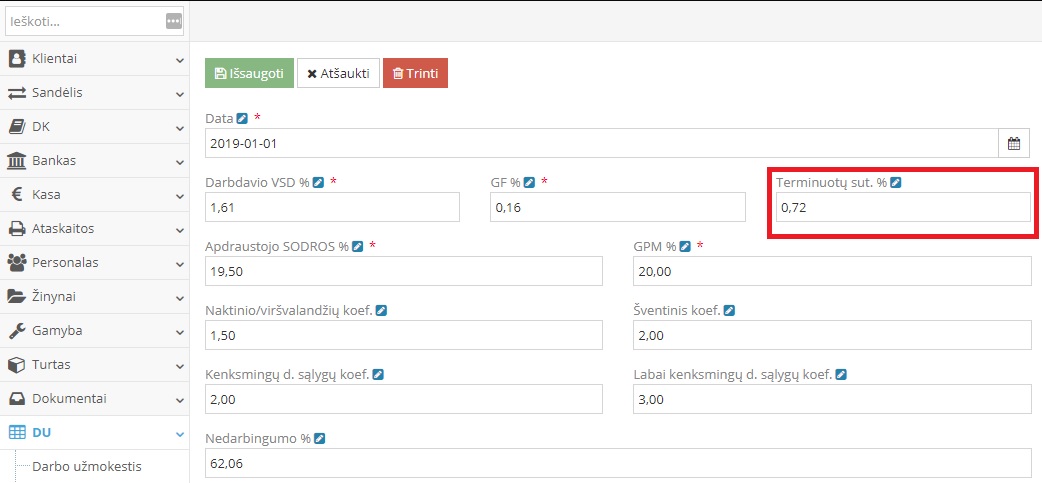This screenshot has height=483, width=1042.
Task: Click edit pencil icon next to GF %
Action: tap(529, 183)
